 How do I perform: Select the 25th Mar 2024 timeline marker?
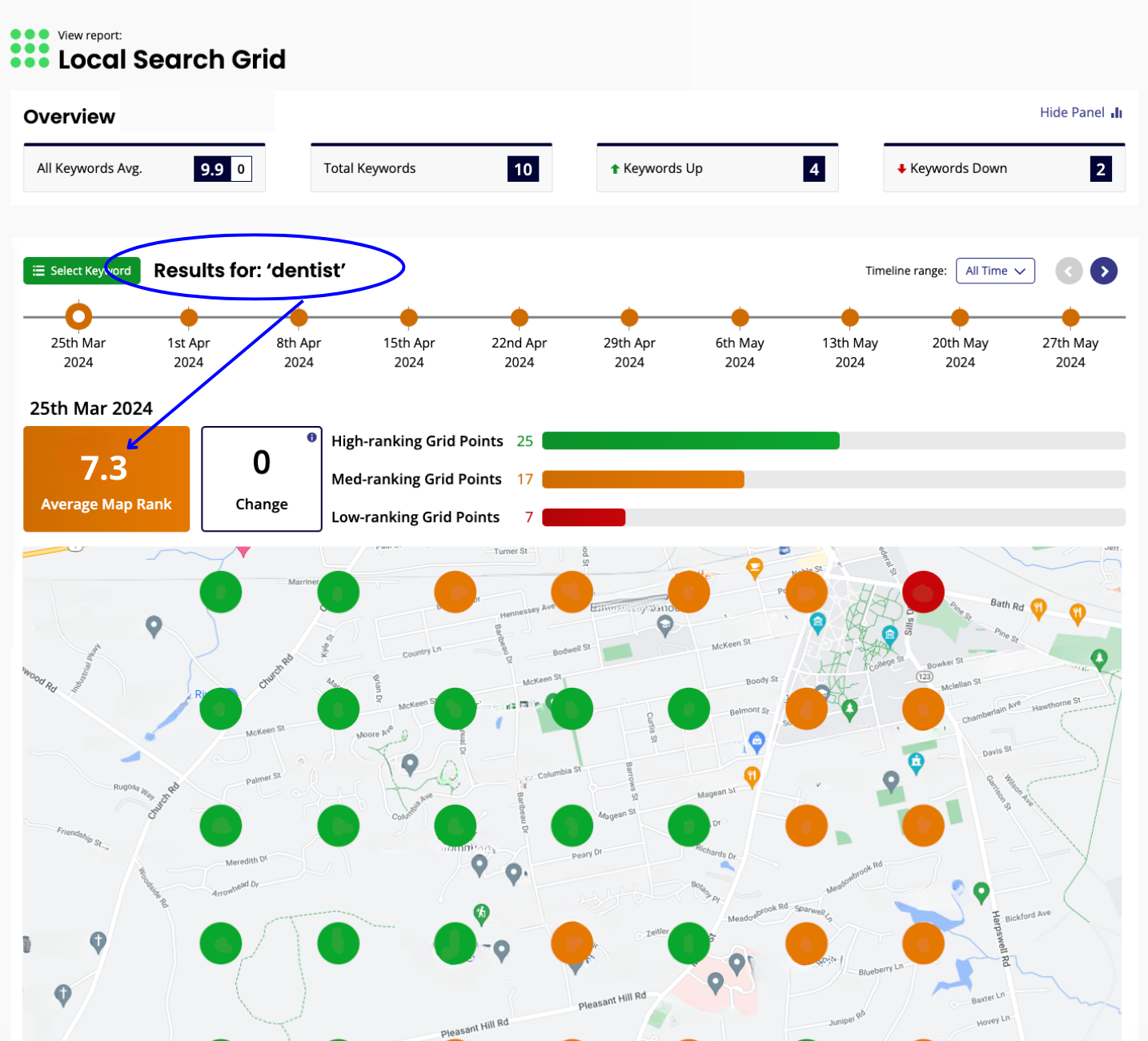78,316
